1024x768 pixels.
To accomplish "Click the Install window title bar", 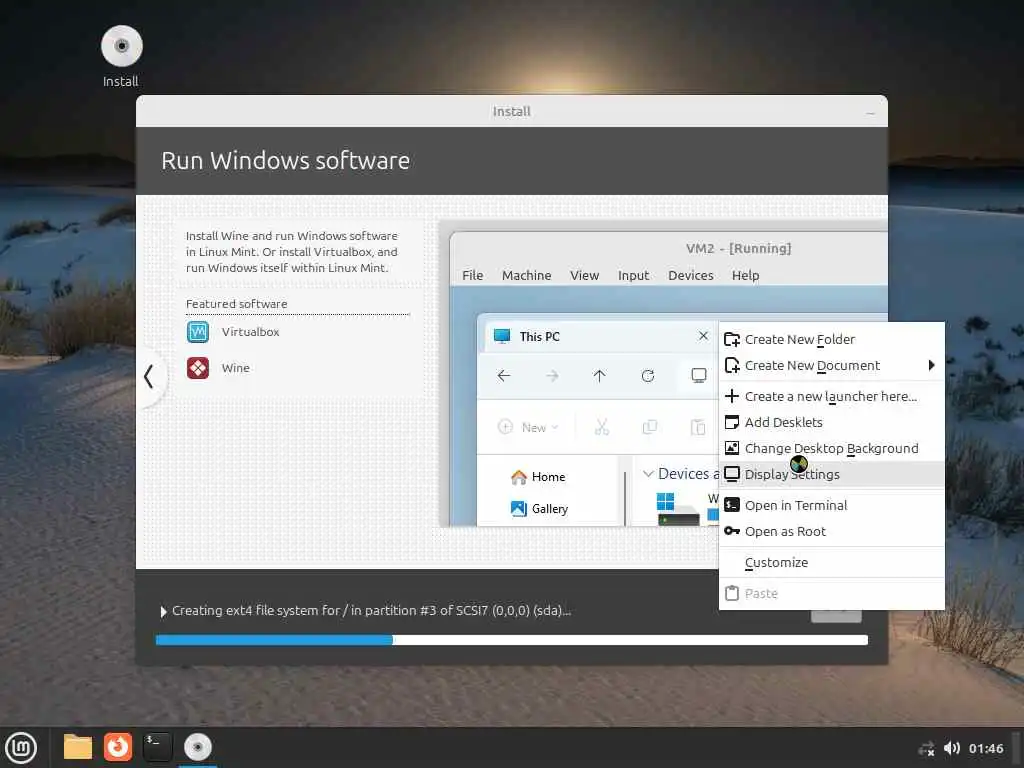I will point(511,111).
